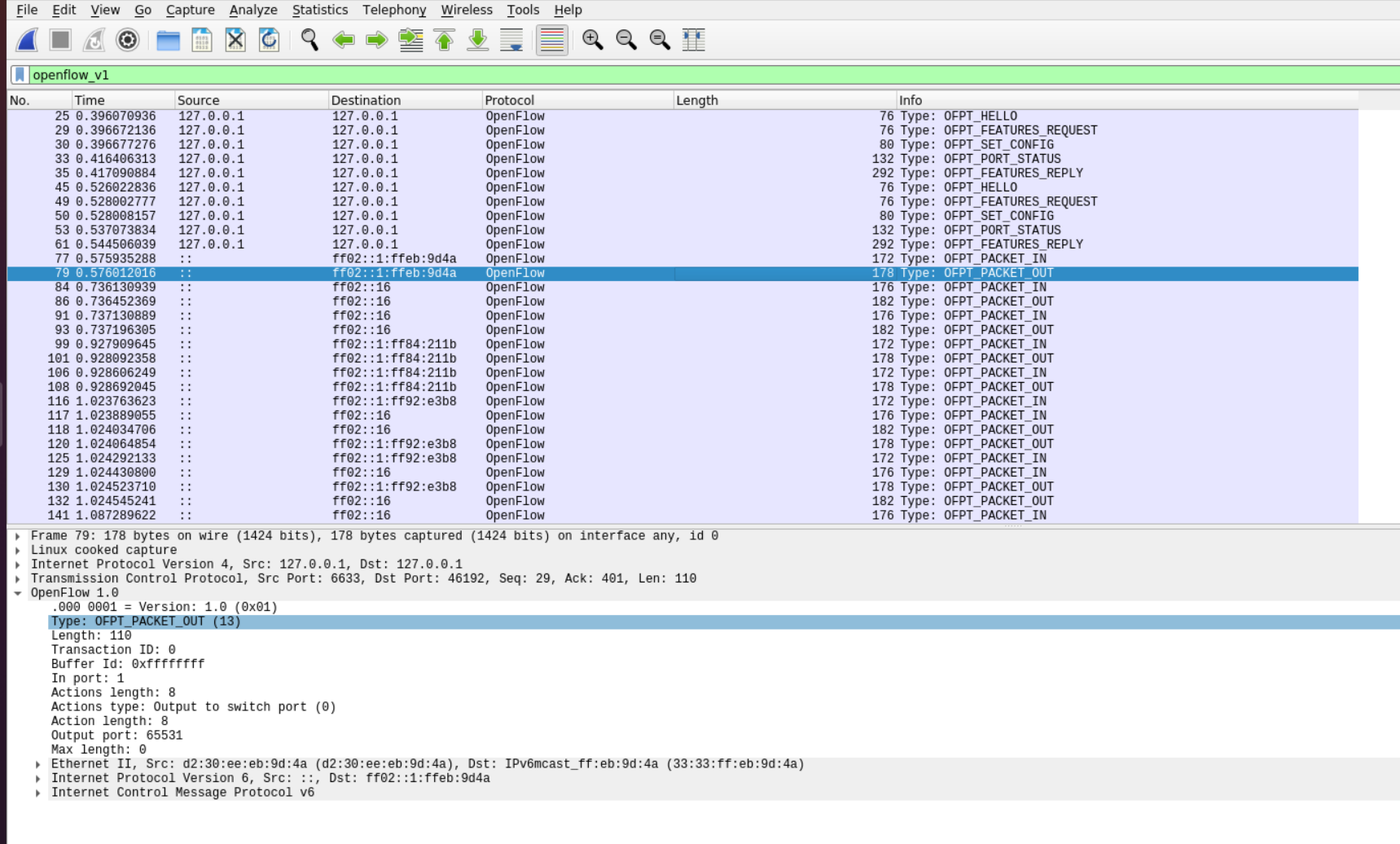1400x844 pixels.
Task: Save this capture file
Action: click(x=202, y=40)
